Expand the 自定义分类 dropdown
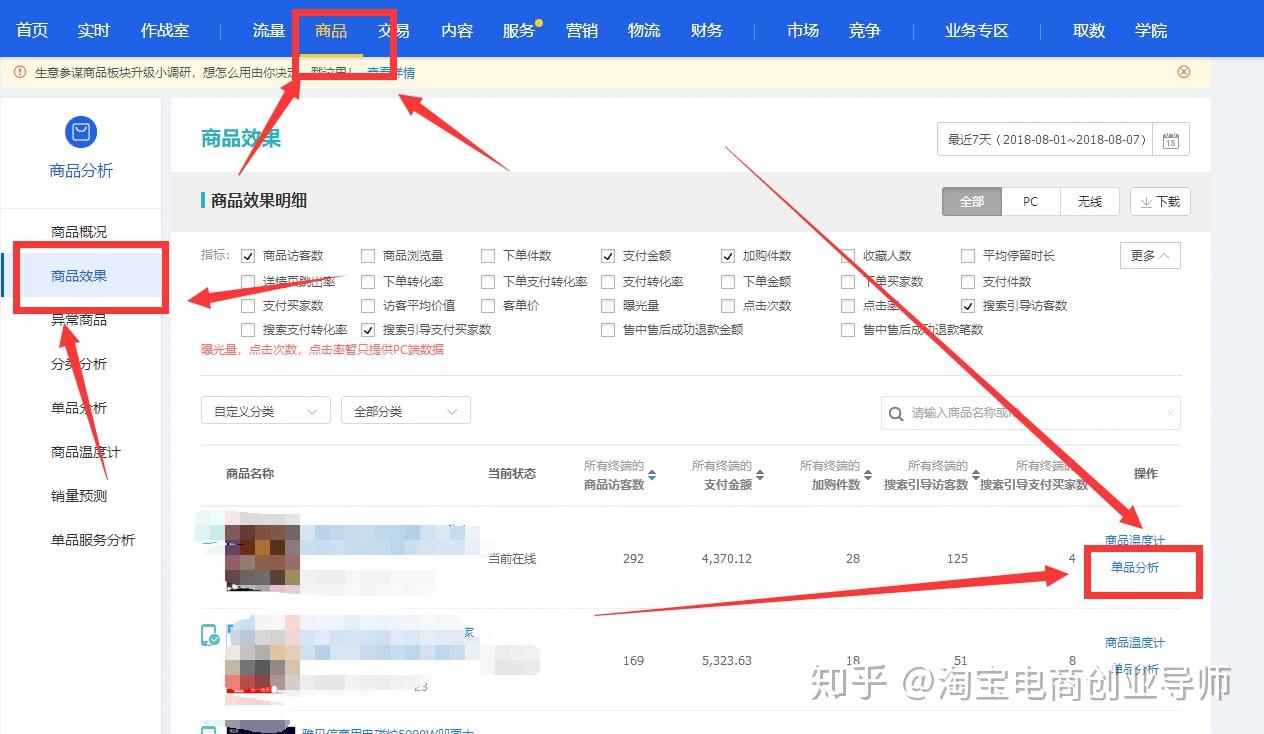This screenshot has height=734, width=1264. (x=265, y=411)
